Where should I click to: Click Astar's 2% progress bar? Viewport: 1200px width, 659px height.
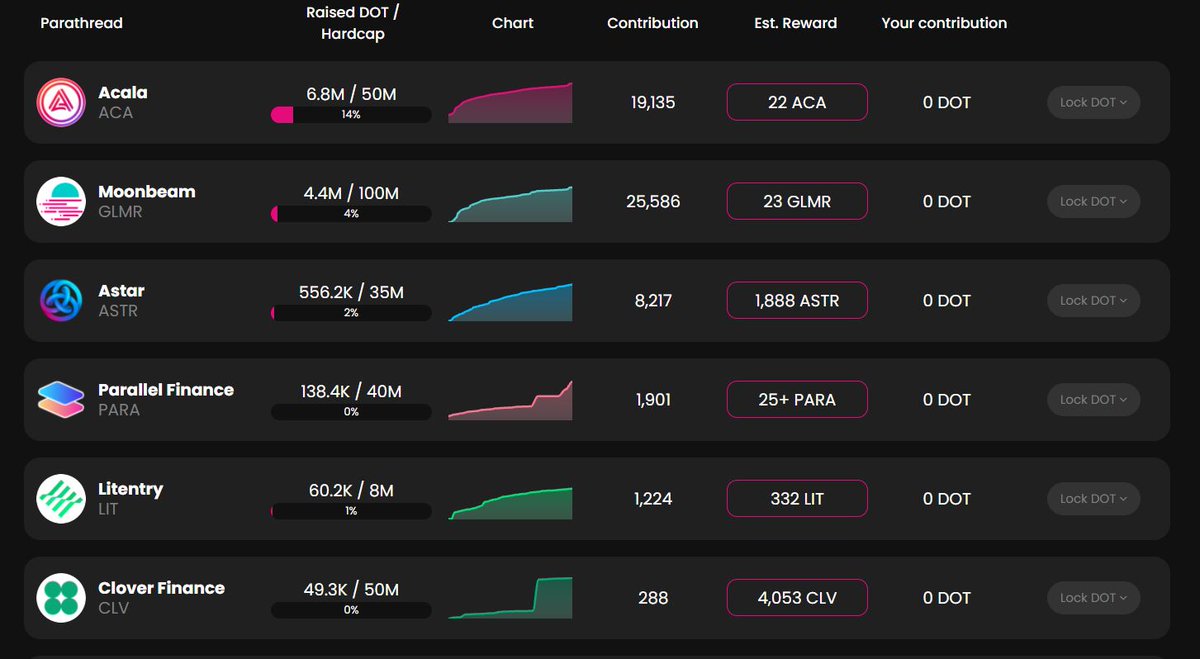(x=351, y=313)
